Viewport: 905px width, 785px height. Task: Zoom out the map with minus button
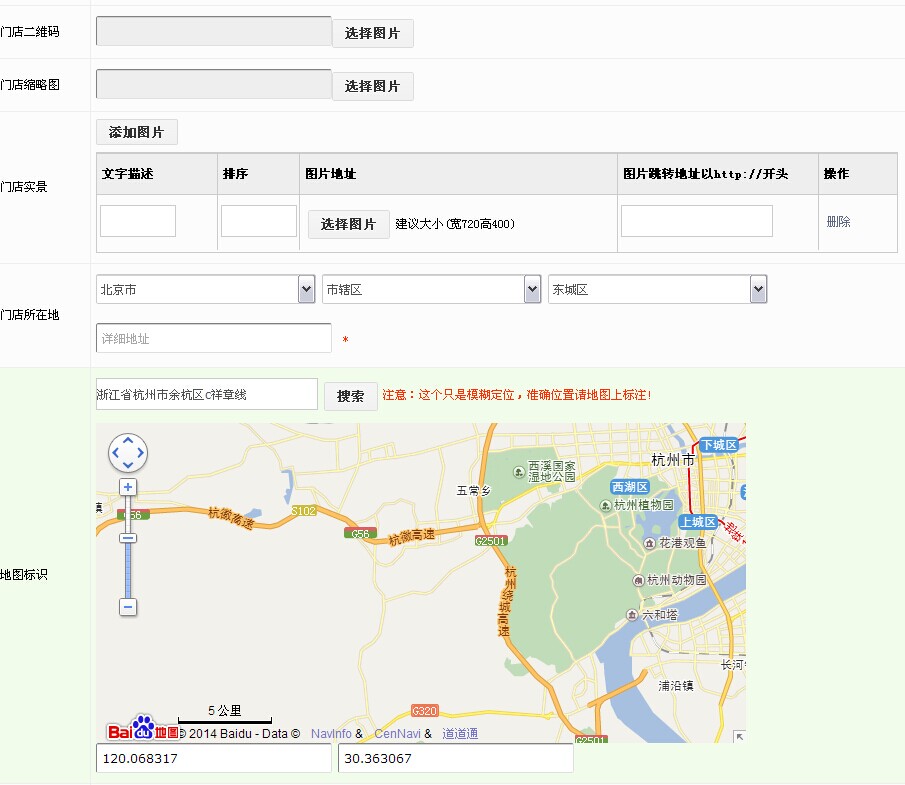128,607
